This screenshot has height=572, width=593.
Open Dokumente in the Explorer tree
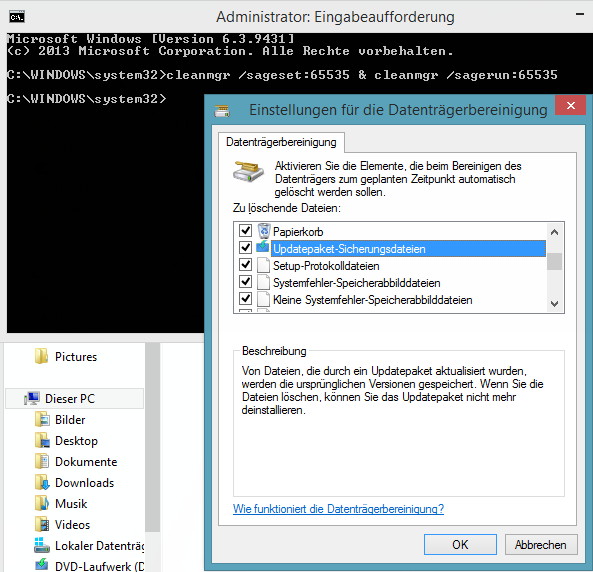click(x=86, y=462)
